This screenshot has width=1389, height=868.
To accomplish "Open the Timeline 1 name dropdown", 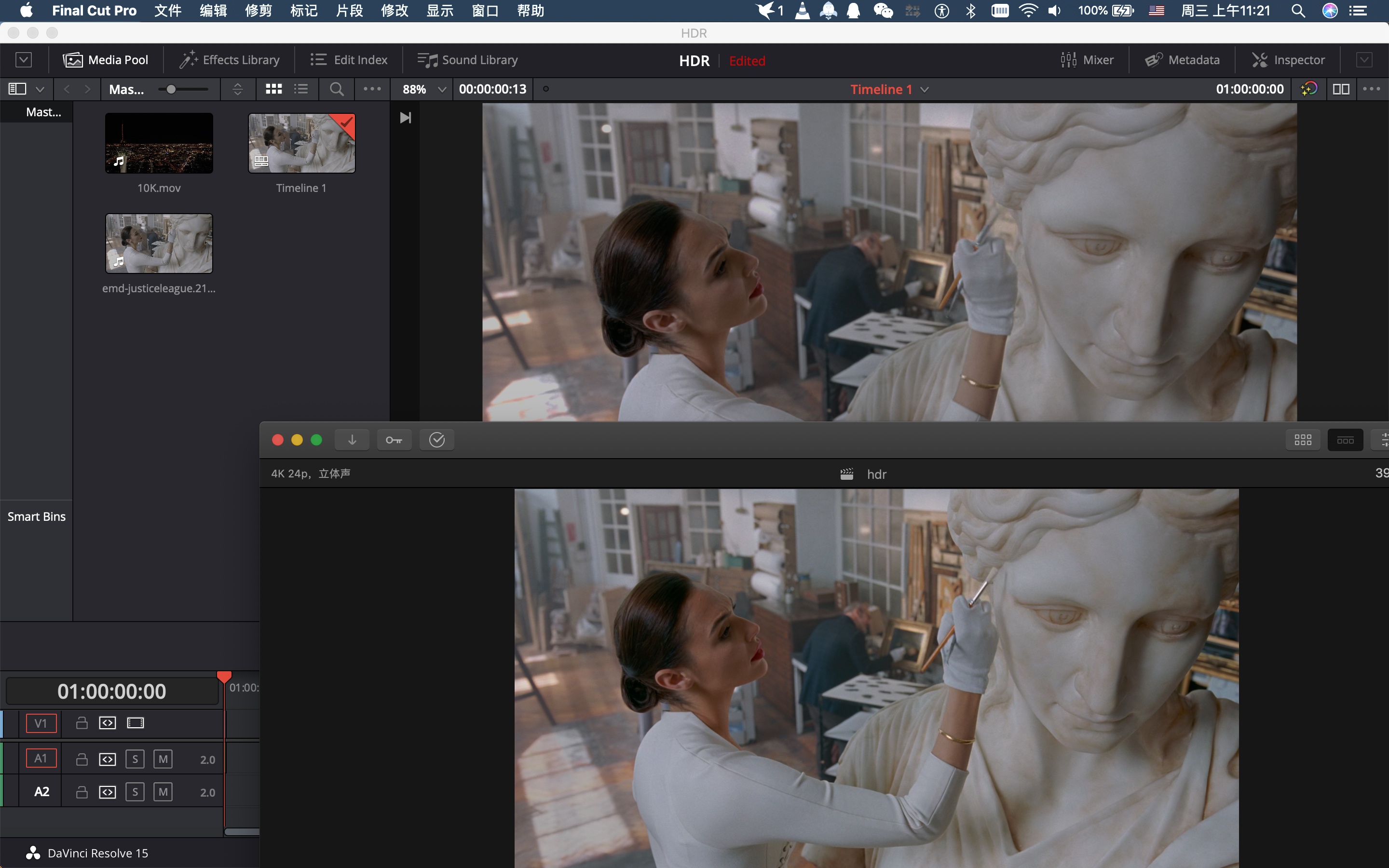I will point(925,90).
